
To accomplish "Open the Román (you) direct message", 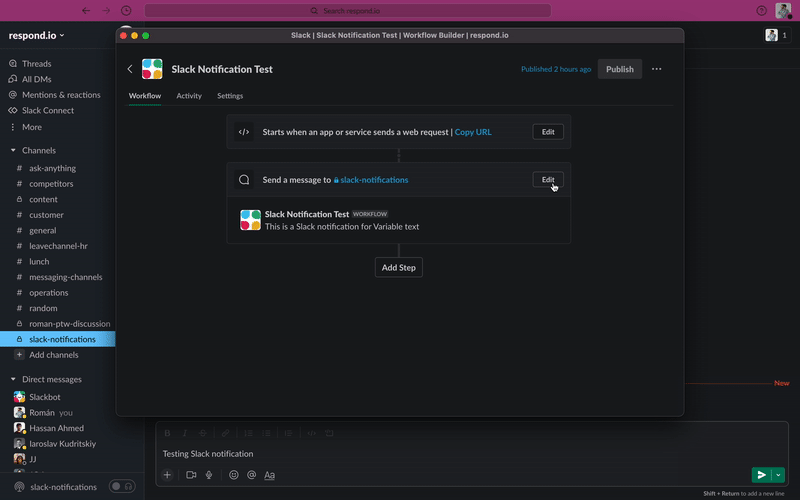I will point(51,412).
